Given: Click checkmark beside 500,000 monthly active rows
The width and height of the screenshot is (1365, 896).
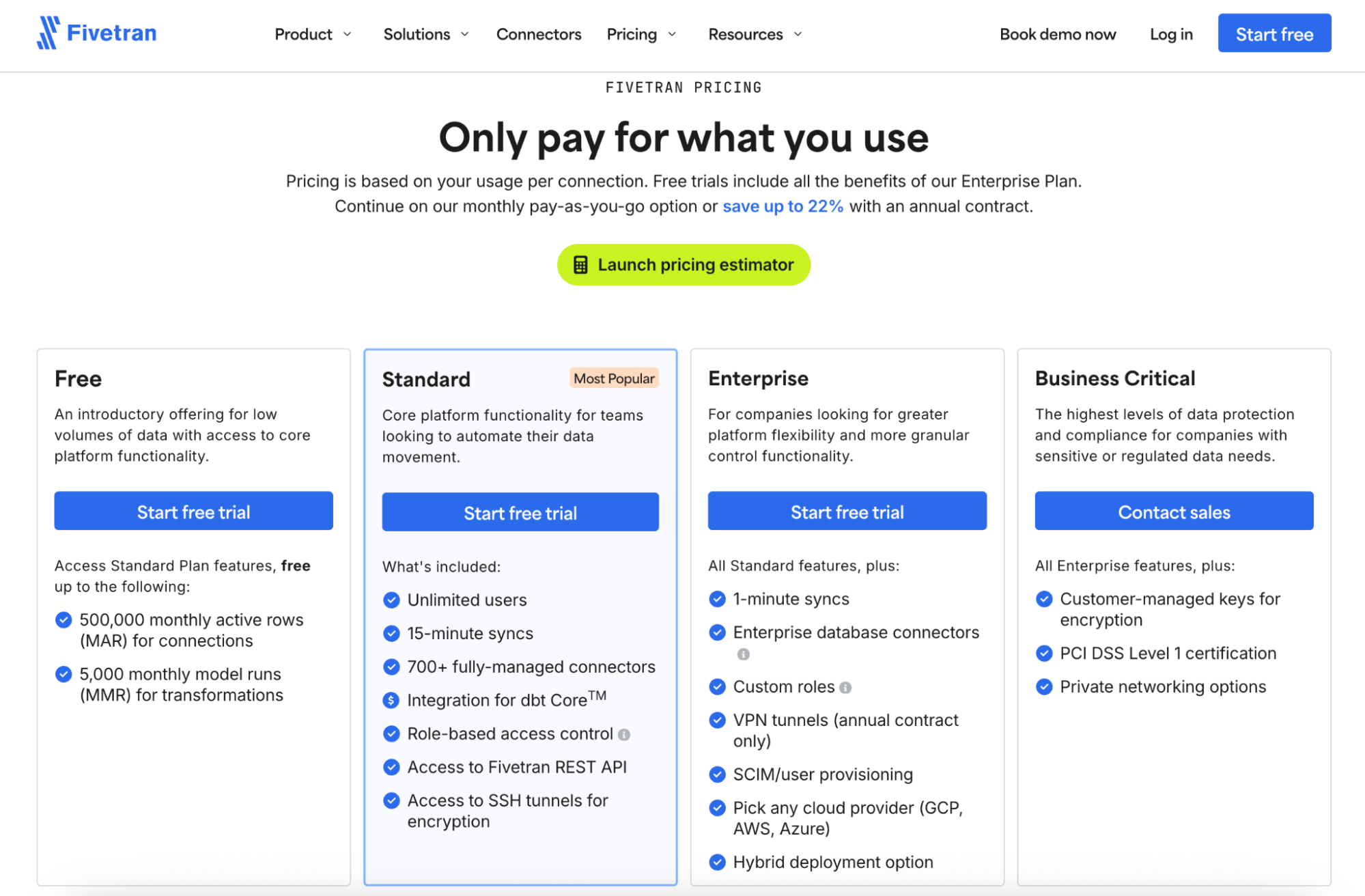Looking at the screenshot, I should (64, 619).
